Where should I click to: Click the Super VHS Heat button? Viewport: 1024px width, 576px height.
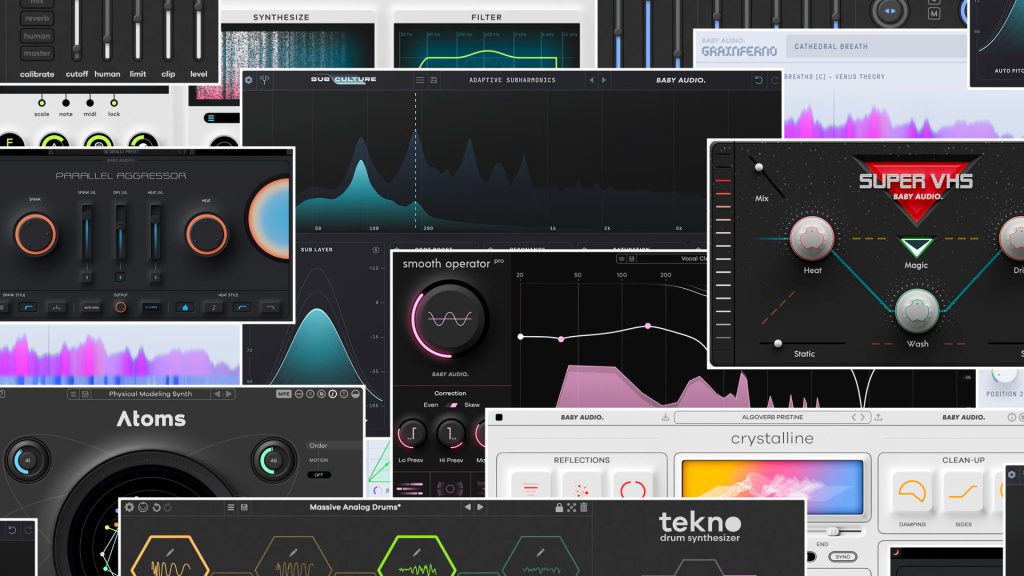[812, 238]
